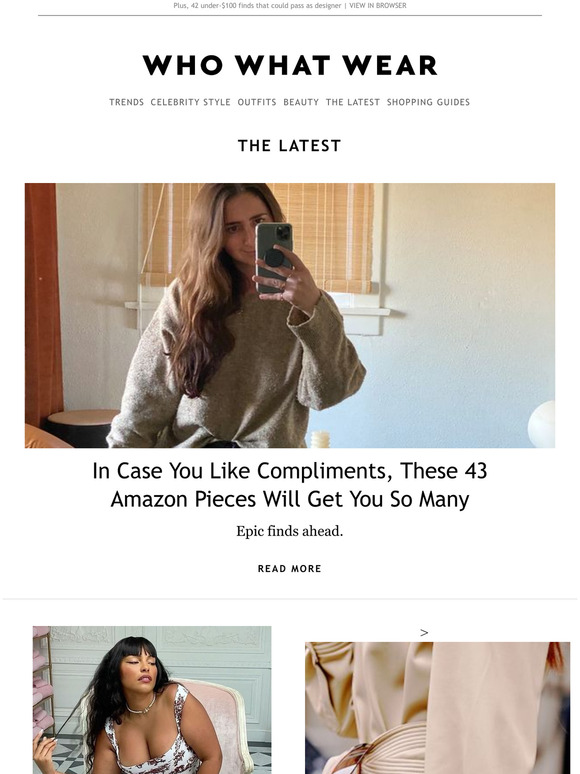The height and width of the screenshot is (774, 580).
Task: Click the READ MORE button
Action: coord(290,569)
